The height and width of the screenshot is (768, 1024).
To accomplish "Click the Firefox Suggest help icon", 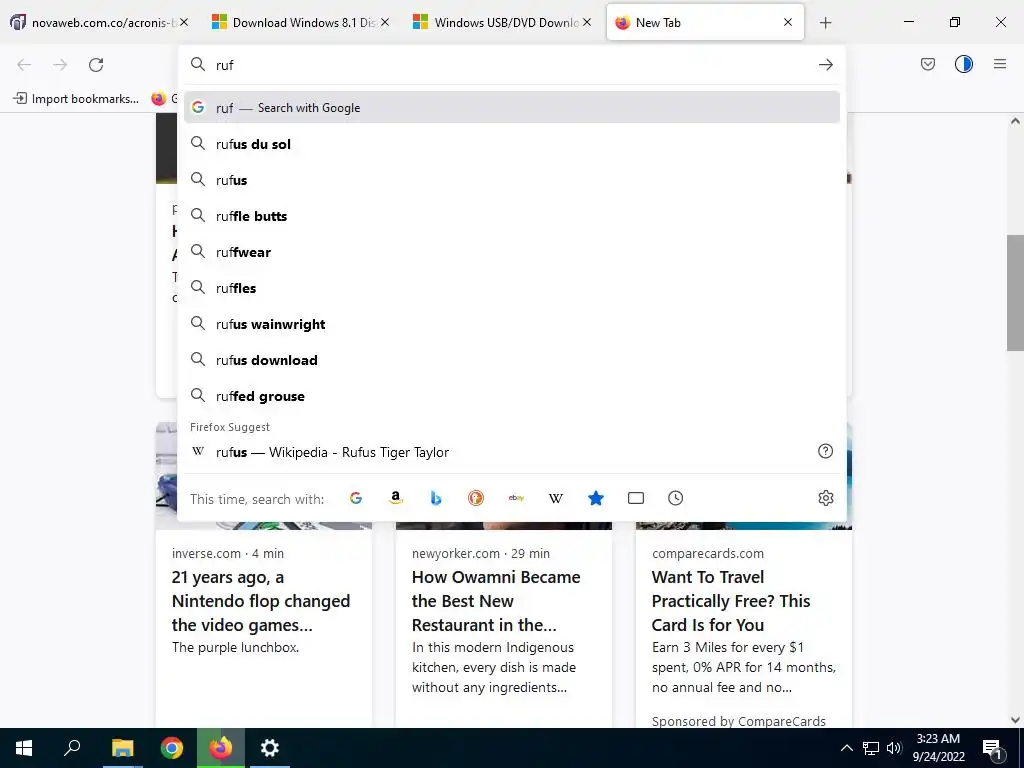I will click(x=825, y=451).
